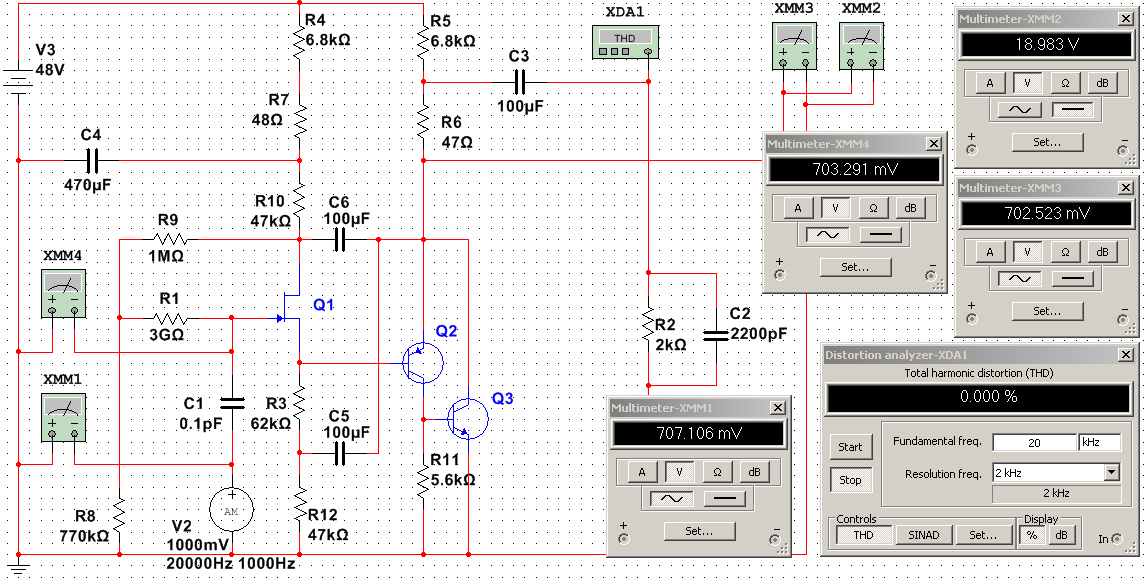Image resolution: width=1146 pixels, height=578 pixels.
Task: Toggle the THD control in distortion analyzer
Action: coord(863,535)
